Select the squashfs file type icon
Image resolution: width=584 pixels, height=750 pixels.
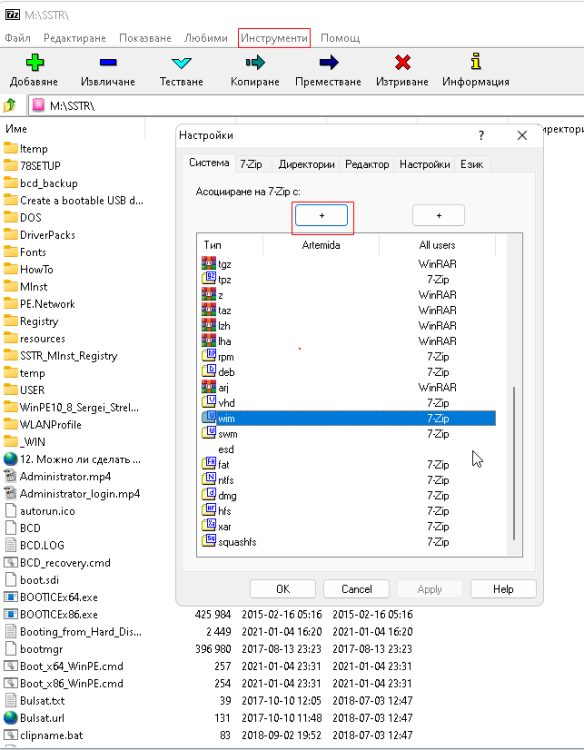209,541
